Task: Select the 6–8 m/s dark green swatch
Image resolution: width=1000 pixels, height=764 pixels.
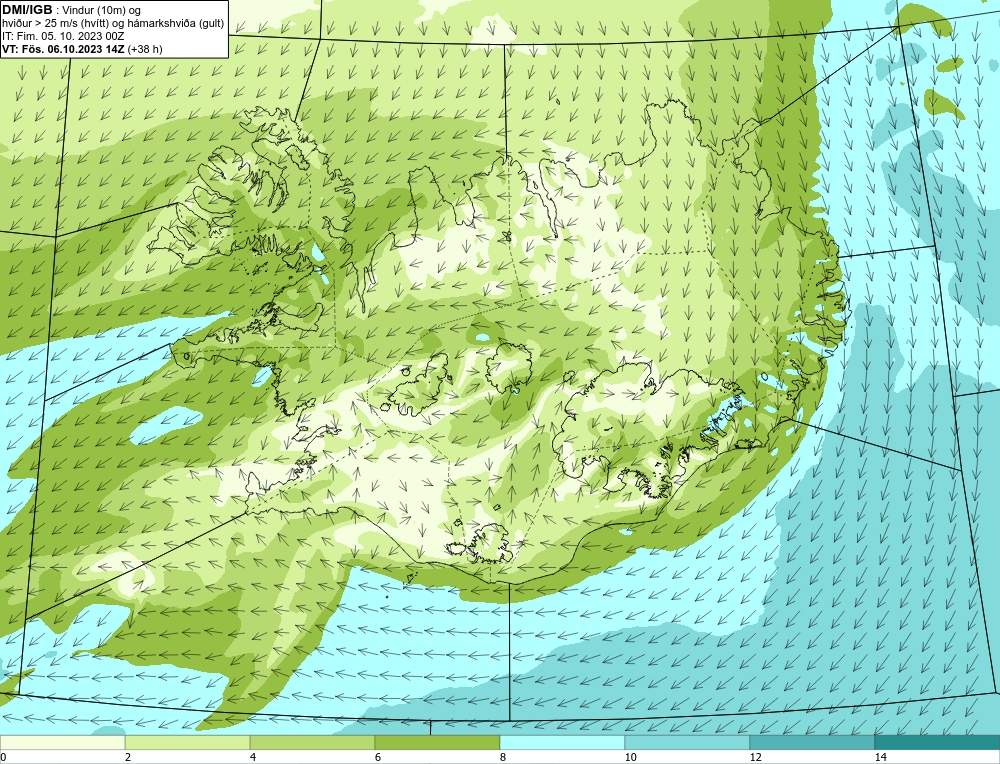Action: click(x=438, y=742)
